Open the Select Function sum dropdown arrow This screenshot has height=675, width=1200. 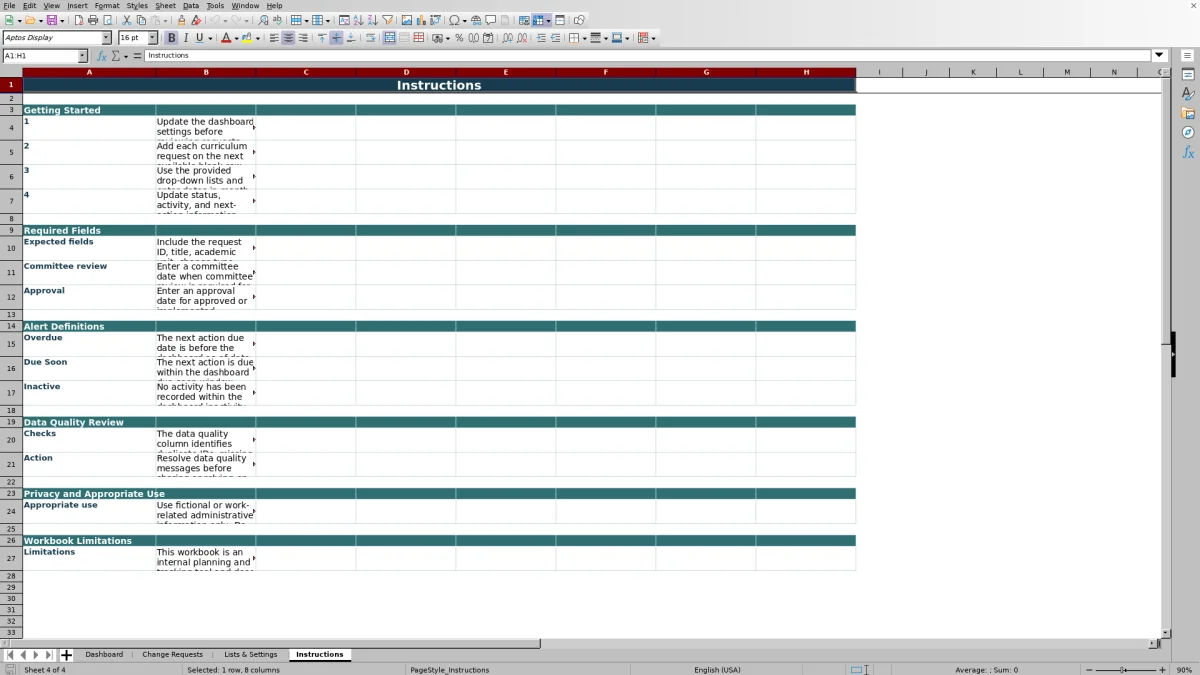point(126,56)
